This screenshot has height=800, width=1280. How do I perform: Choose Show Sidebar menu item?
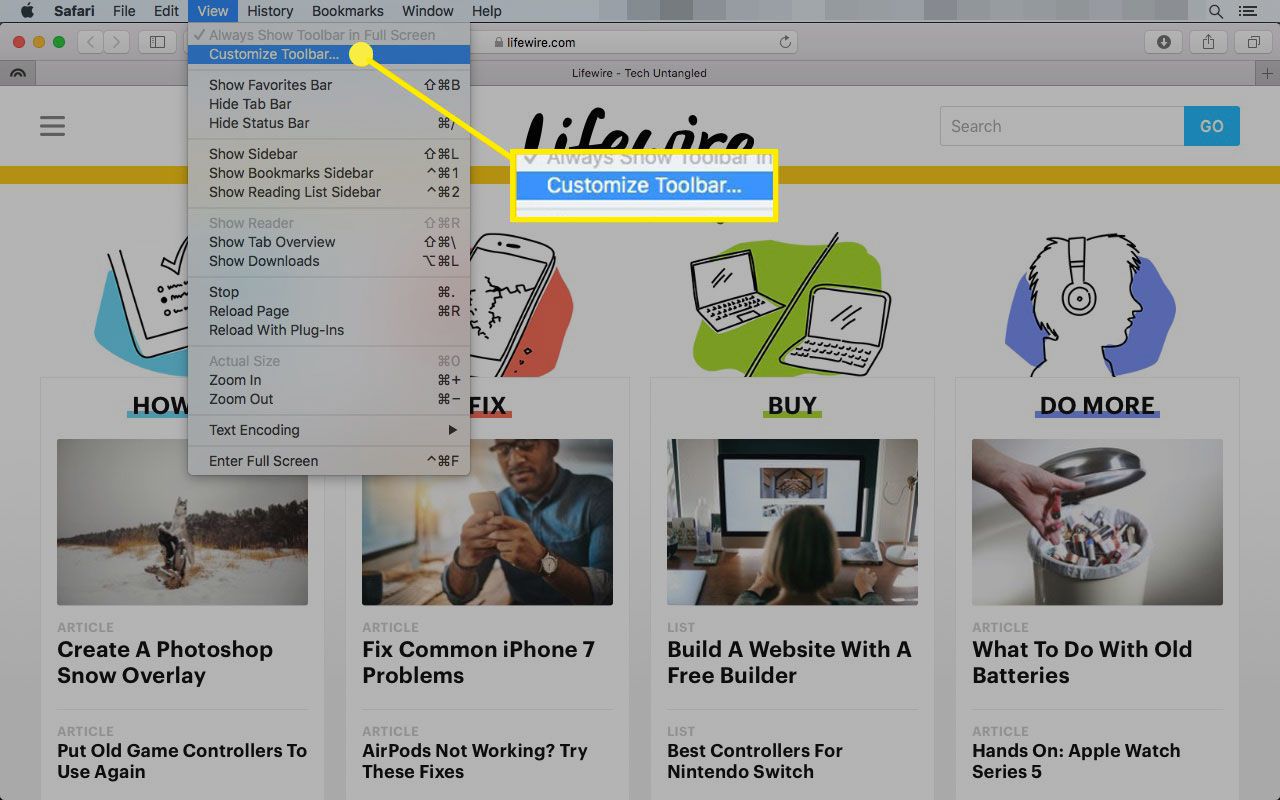tap(329, 154)
